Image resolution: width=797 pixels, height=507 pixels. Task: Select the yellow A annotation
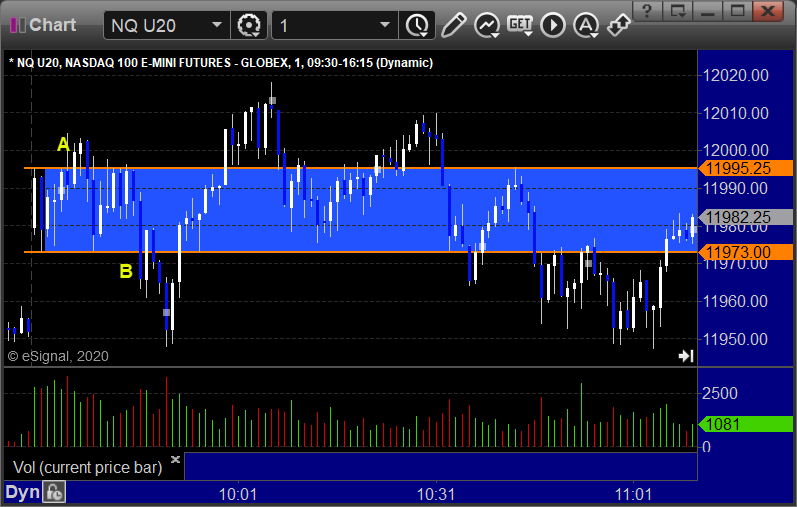63,144
